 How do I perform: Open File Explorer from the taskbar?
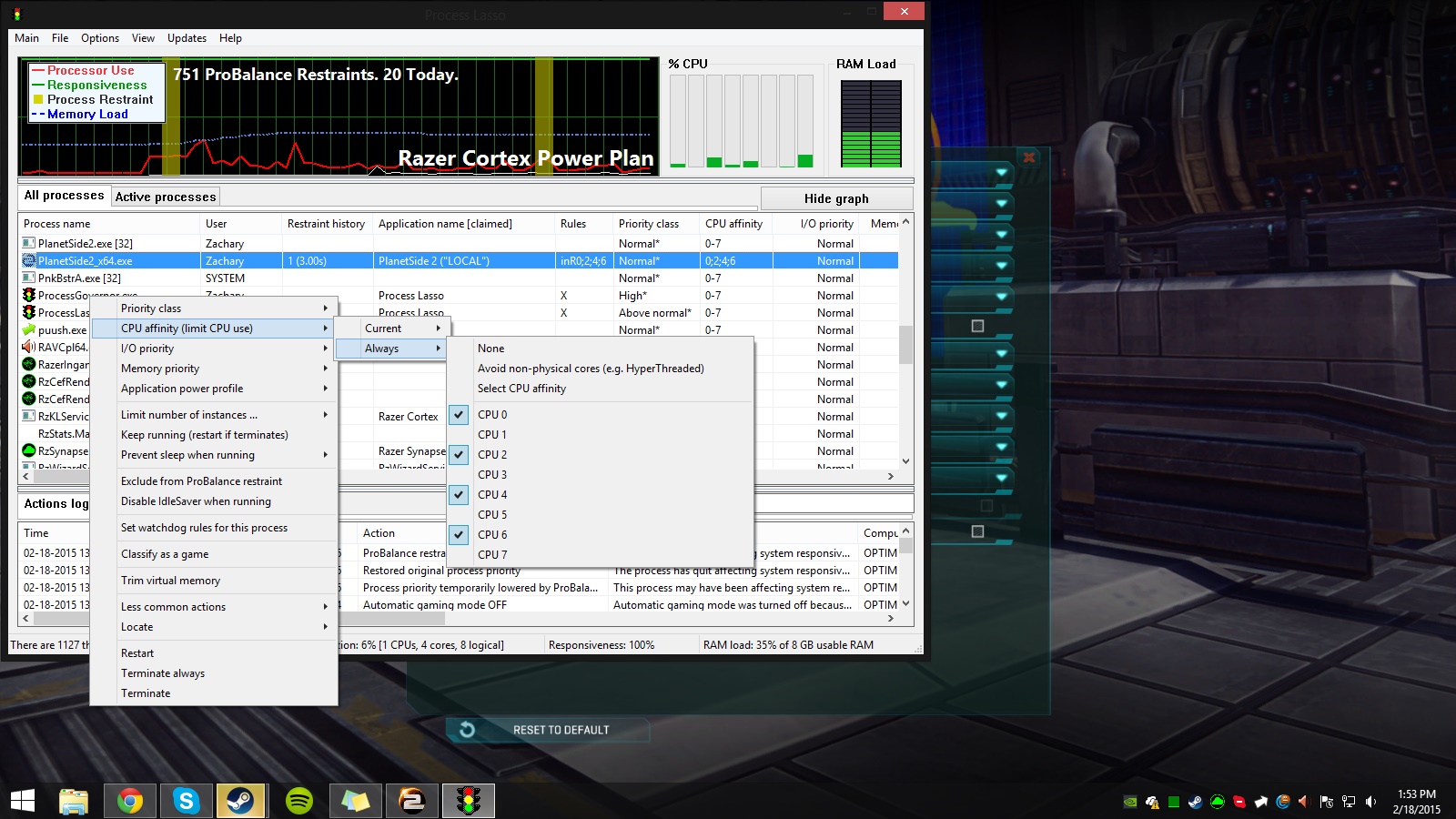[74, 801]
